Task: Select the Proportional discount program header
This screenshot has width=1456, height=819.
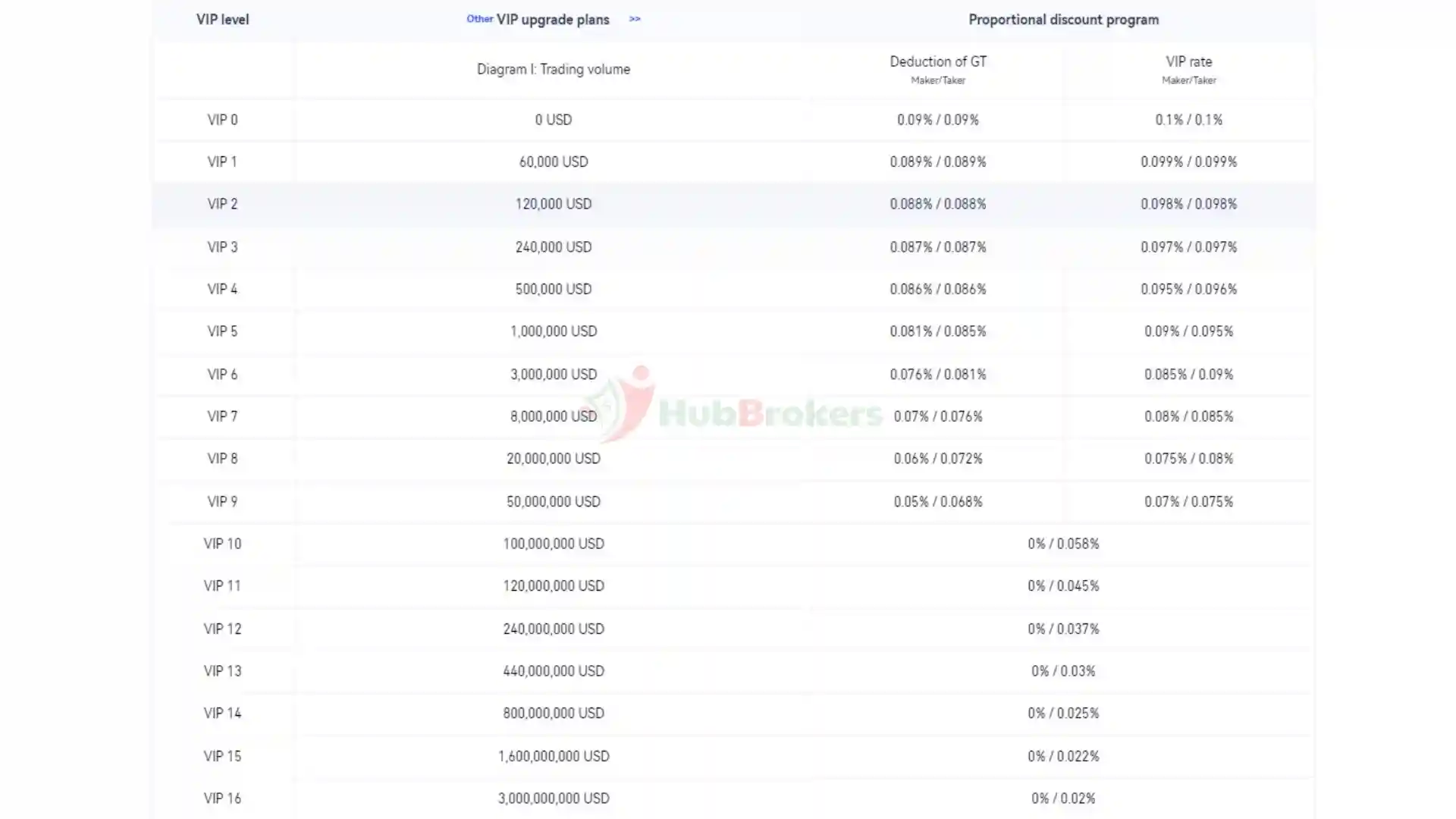Action: 1063,20
